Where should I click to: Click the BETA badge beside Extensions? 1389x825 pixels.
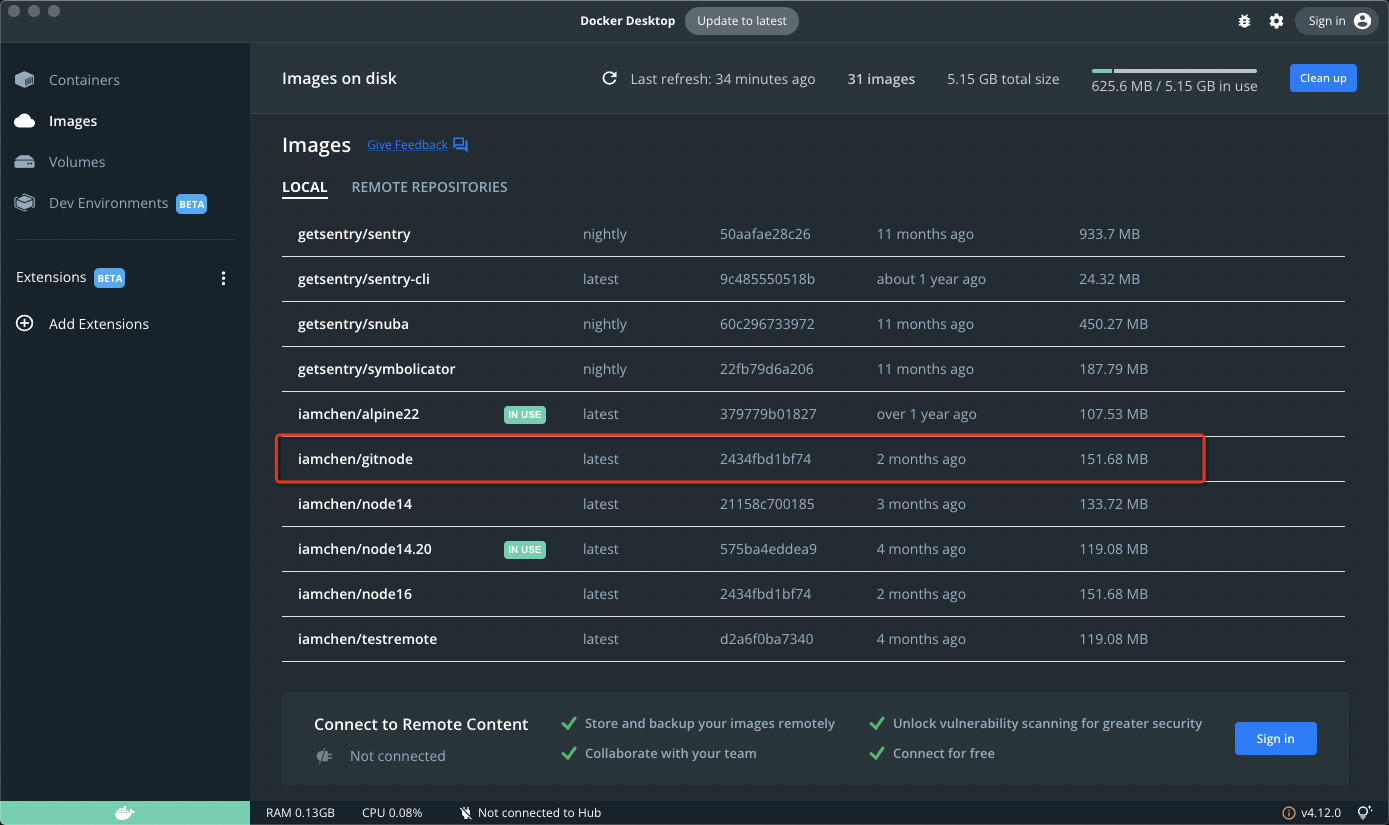(110, 278)
